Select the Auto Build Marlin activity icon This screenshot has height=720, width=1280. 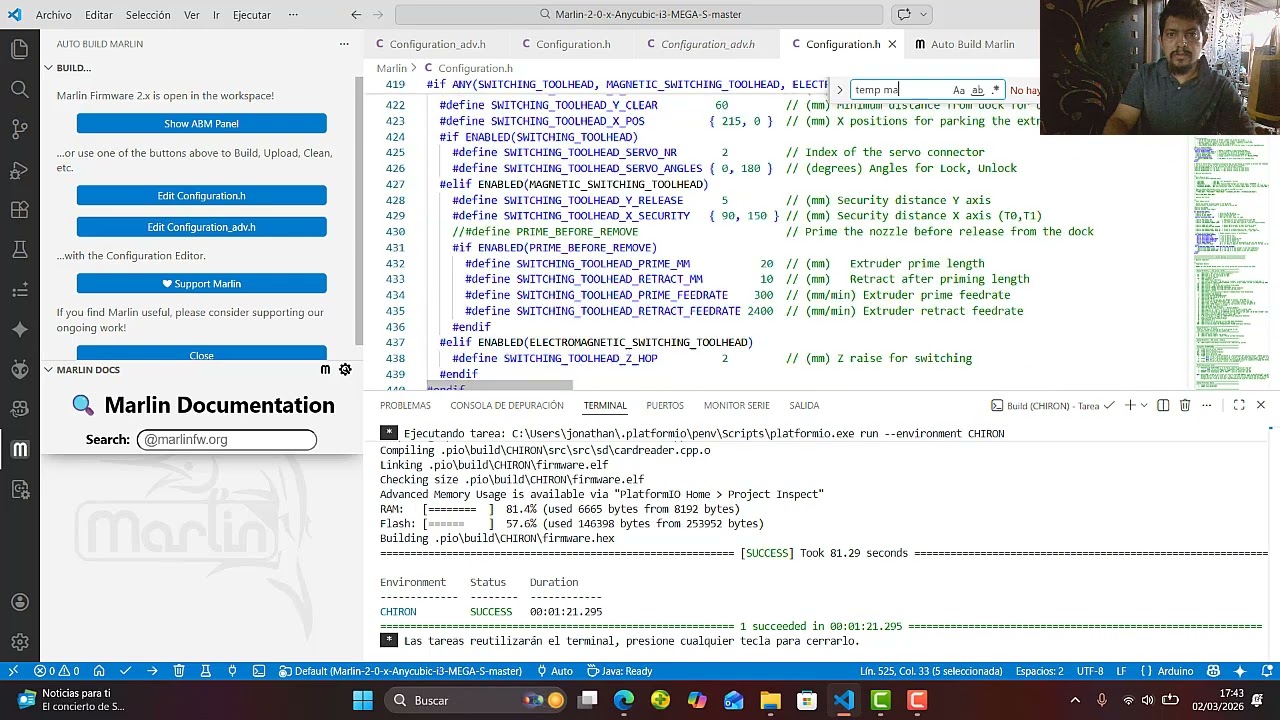[20, 449]
